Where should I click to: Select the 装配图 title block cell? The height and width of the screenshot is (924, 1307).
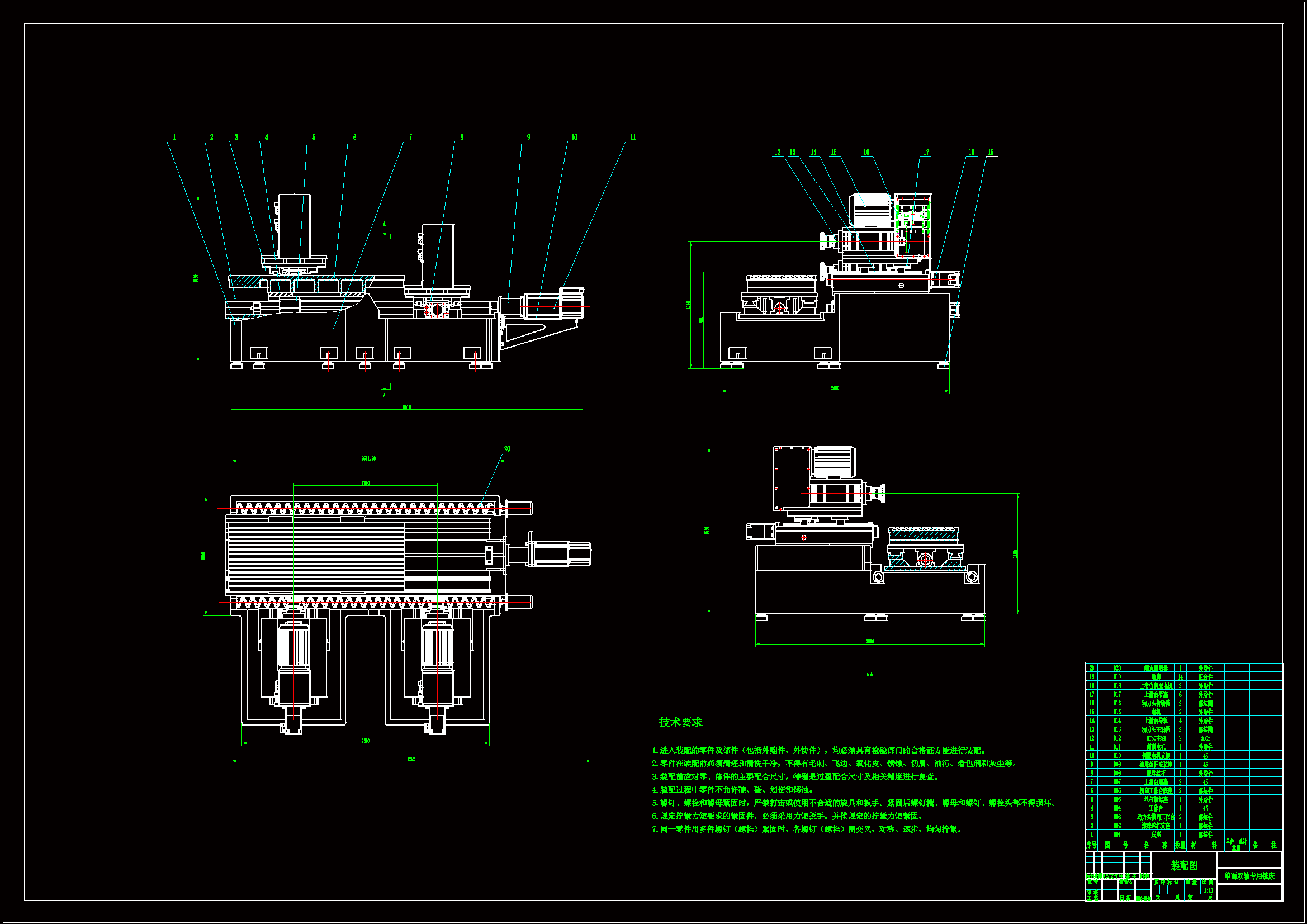click(1183, 865)
